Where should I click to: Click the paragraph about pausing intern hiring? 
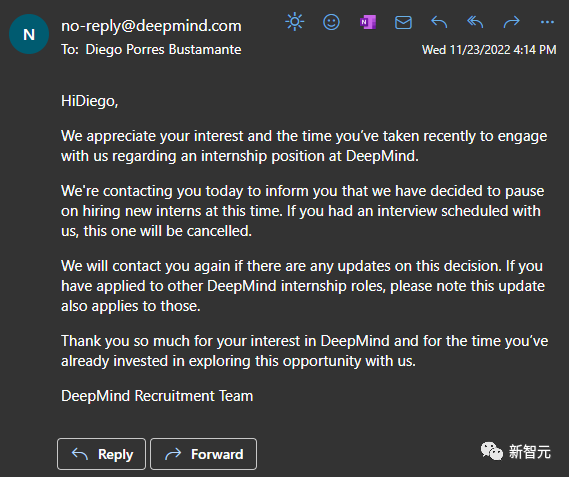(x=303, y=211)
